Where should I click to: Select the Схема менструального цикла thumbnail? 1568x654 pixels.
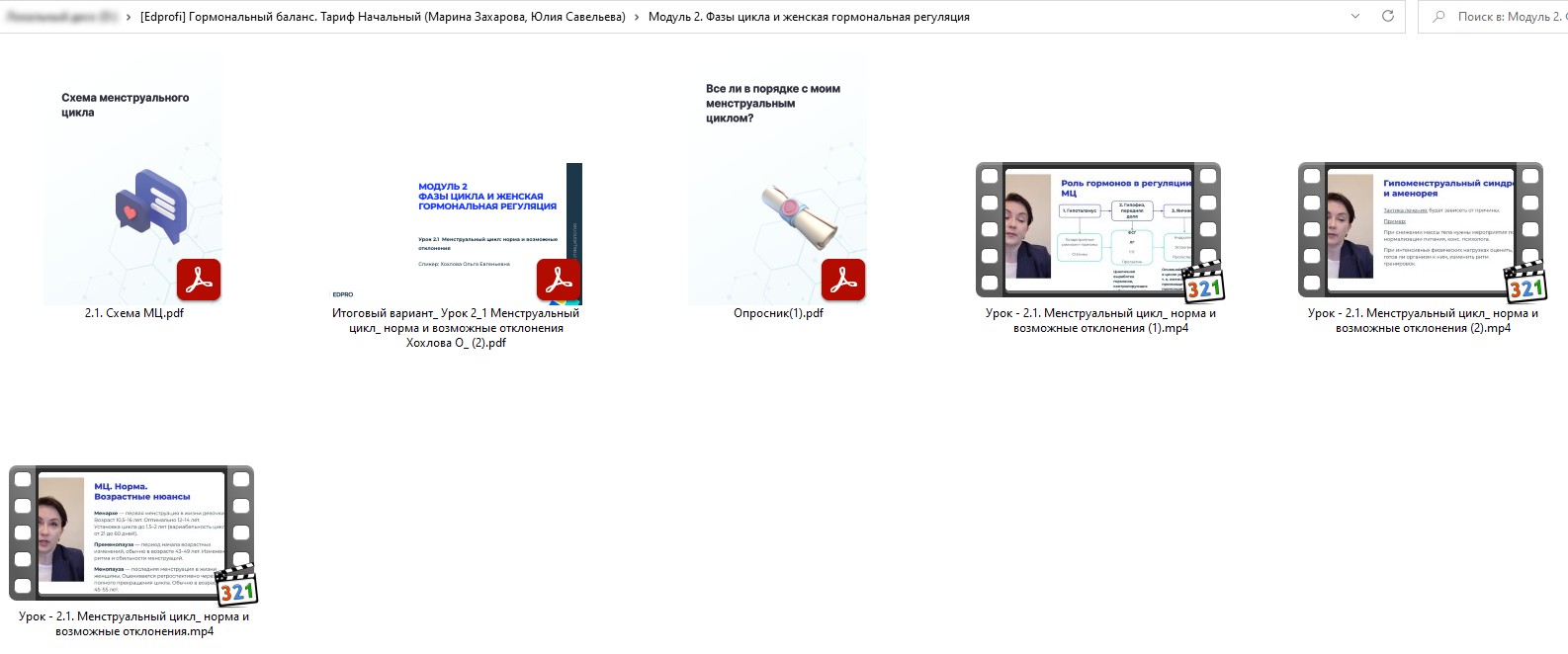point(133,188)
